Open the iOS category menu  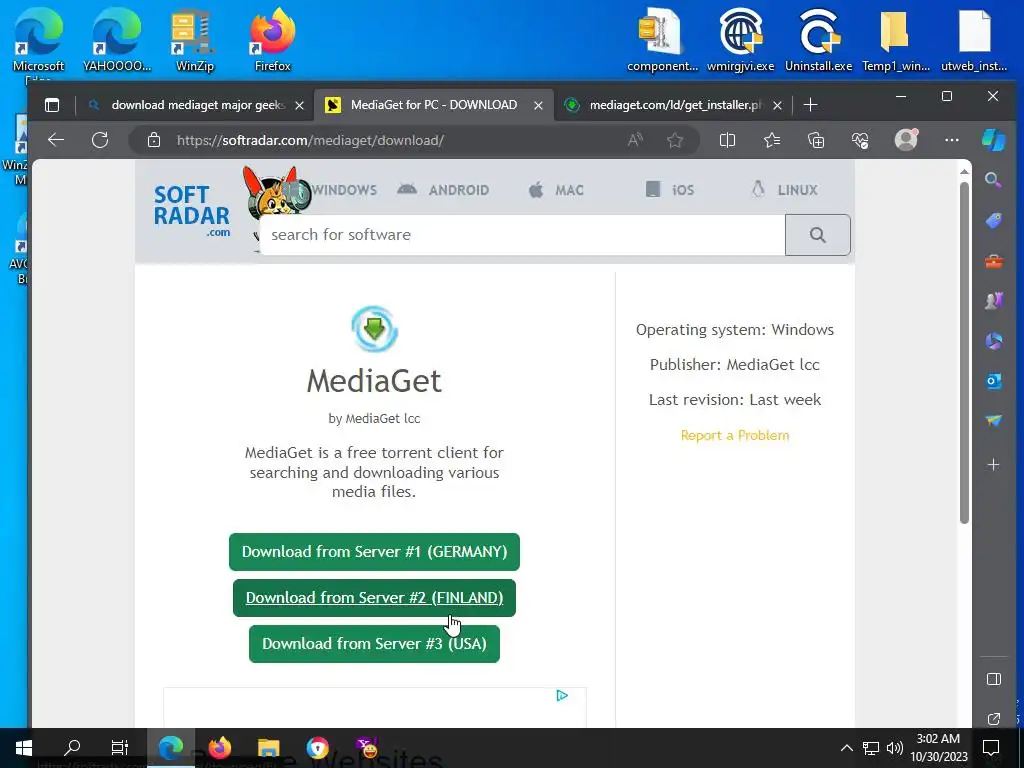click(x=670, y=190)
